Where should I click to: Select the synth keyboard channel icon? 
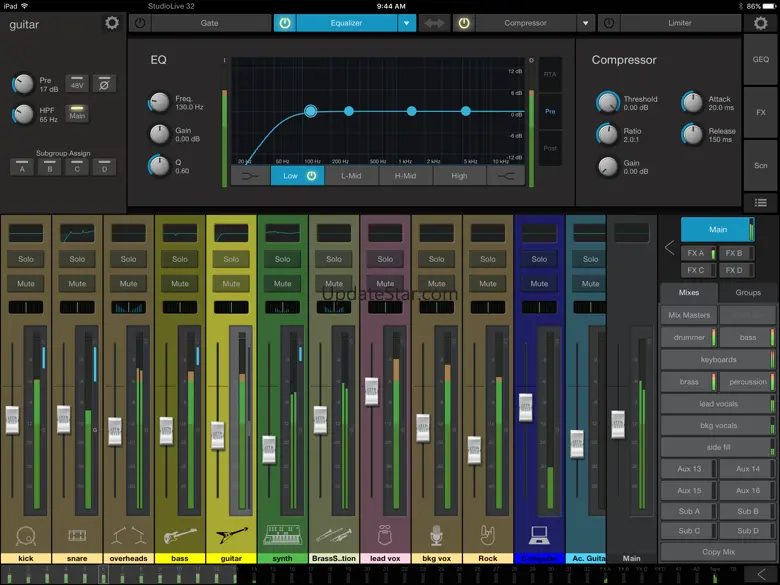coord(282,534)
